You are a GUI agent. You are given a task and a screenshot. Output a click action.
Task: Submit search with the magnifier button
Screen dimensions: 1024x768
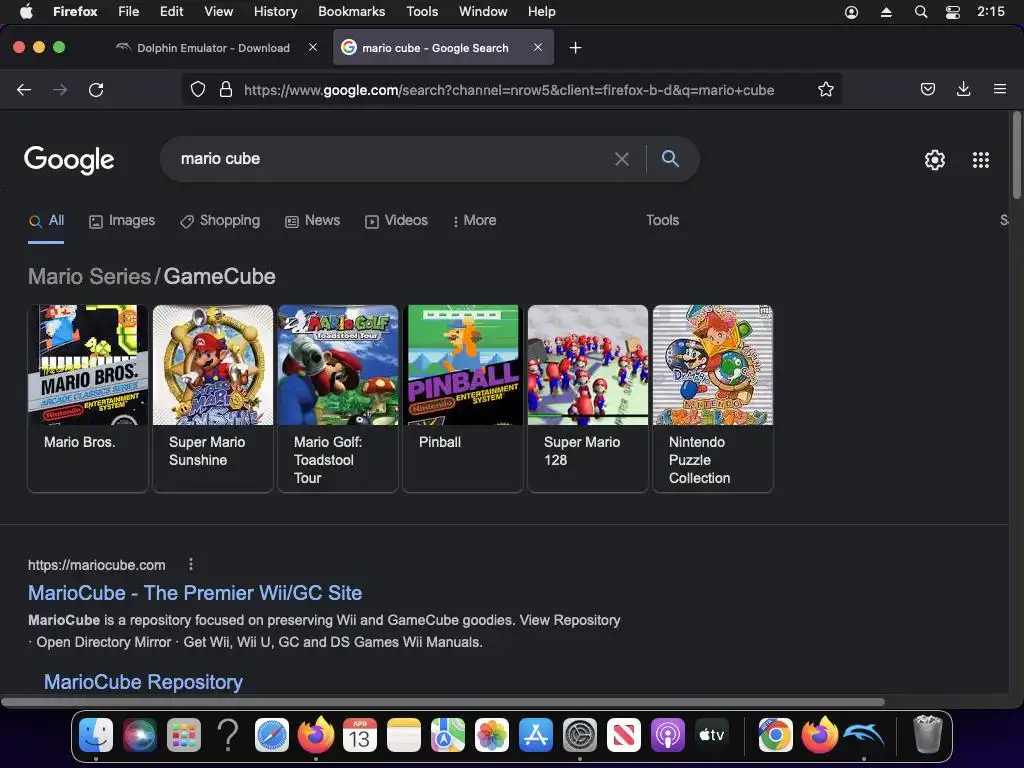(670, 159)
